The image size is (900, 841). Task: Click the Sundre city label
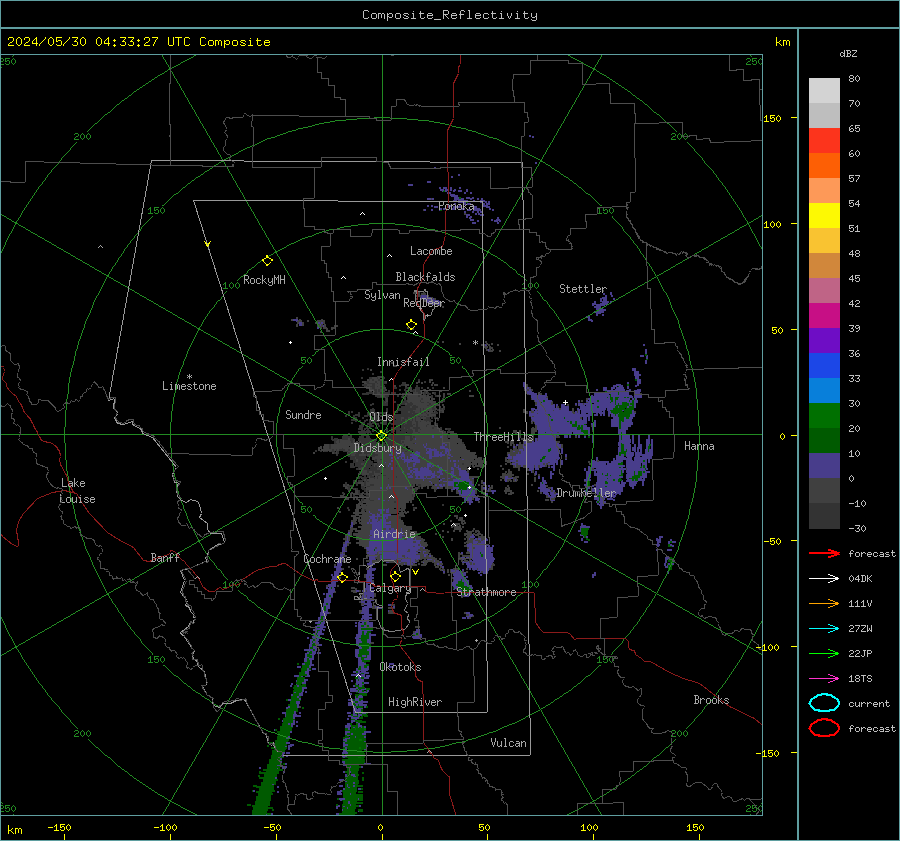pyautogui.click(x=303, y=414)
